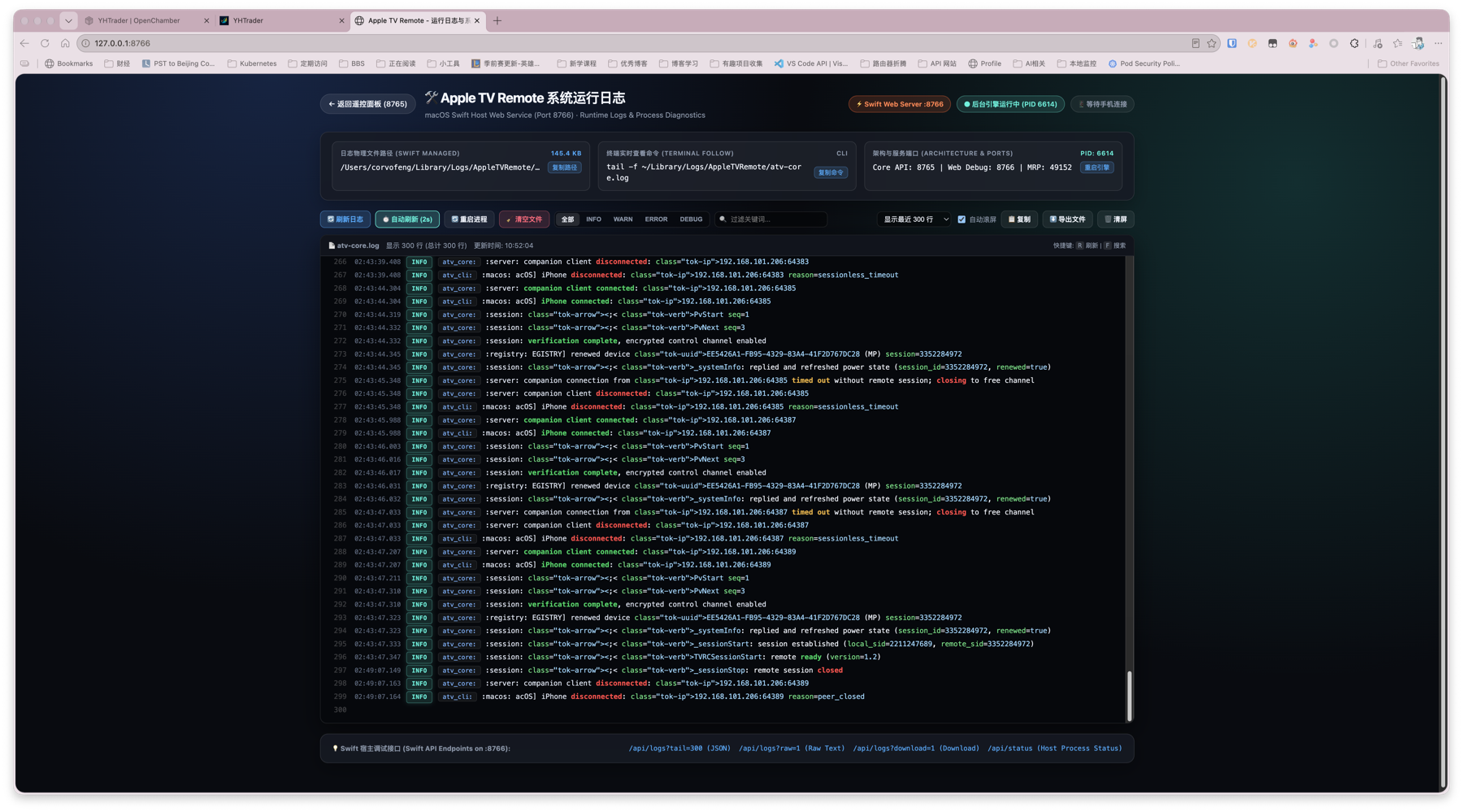
Task: Click 清空文件 clear file button
Action: [524, 219]
